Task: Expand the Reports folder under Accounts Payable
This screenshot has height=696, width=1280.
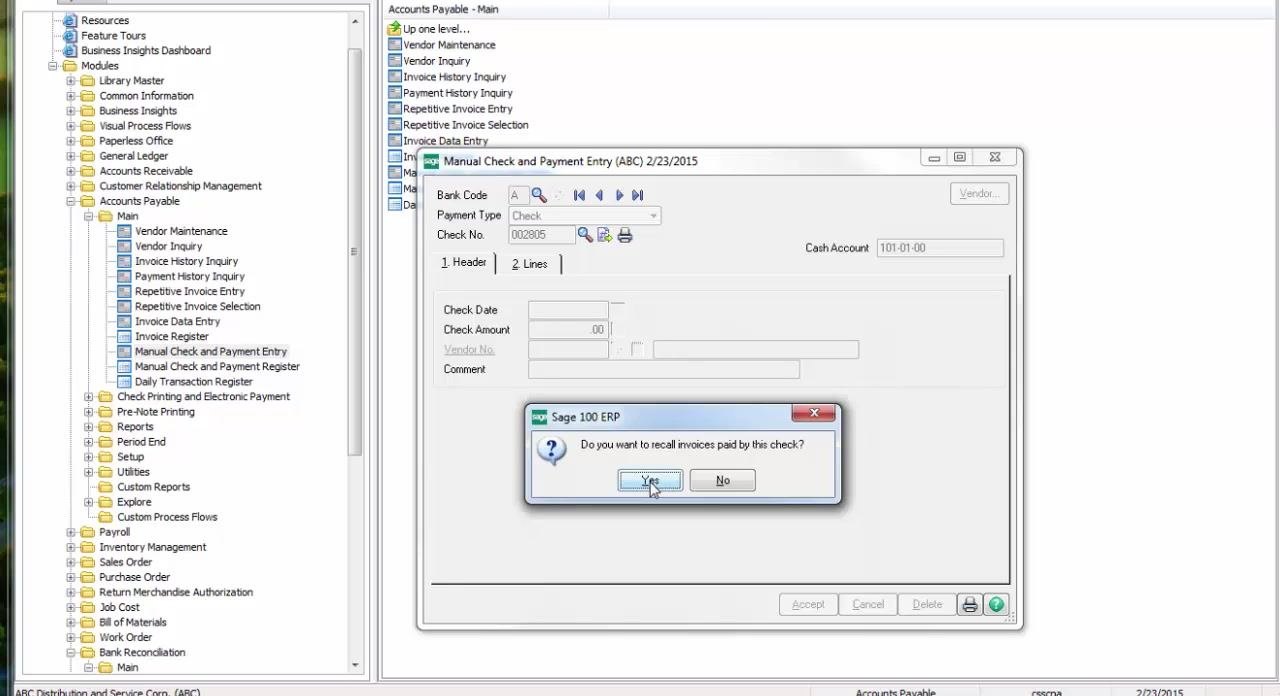Action: click(89, 427)
